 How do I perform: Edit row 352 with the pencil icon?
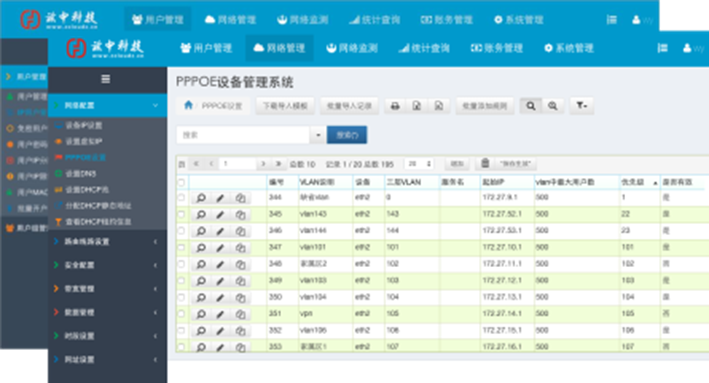220,331
